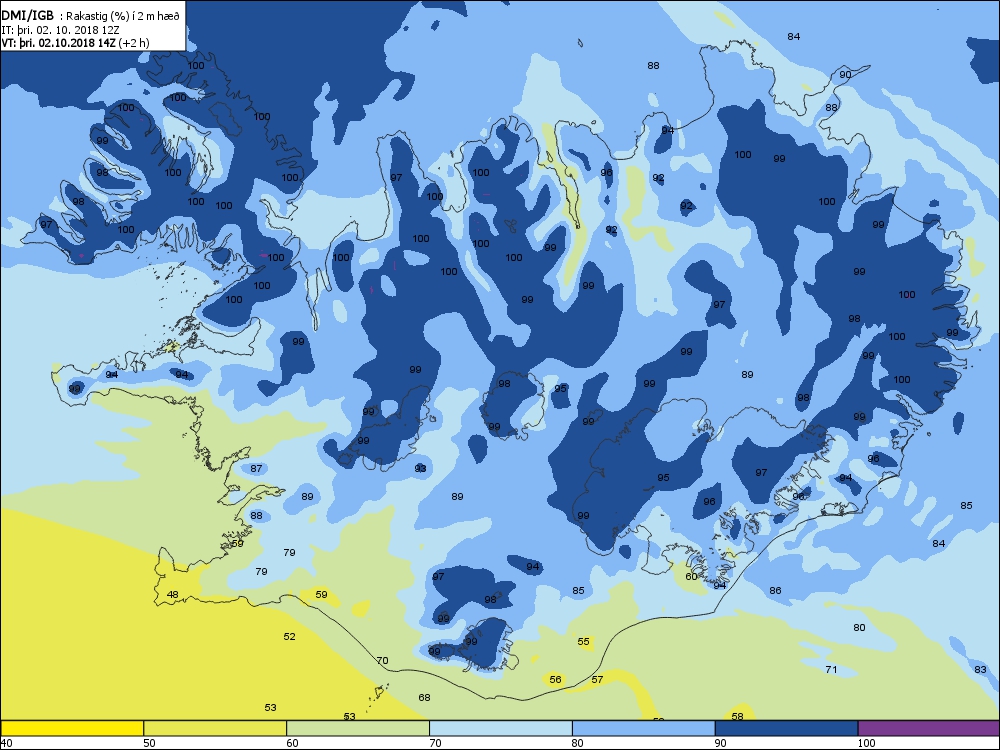Click the dark blue 90–100 legend swatch
The height and width of the screenshot is (750, 1000).
[786, 728]
